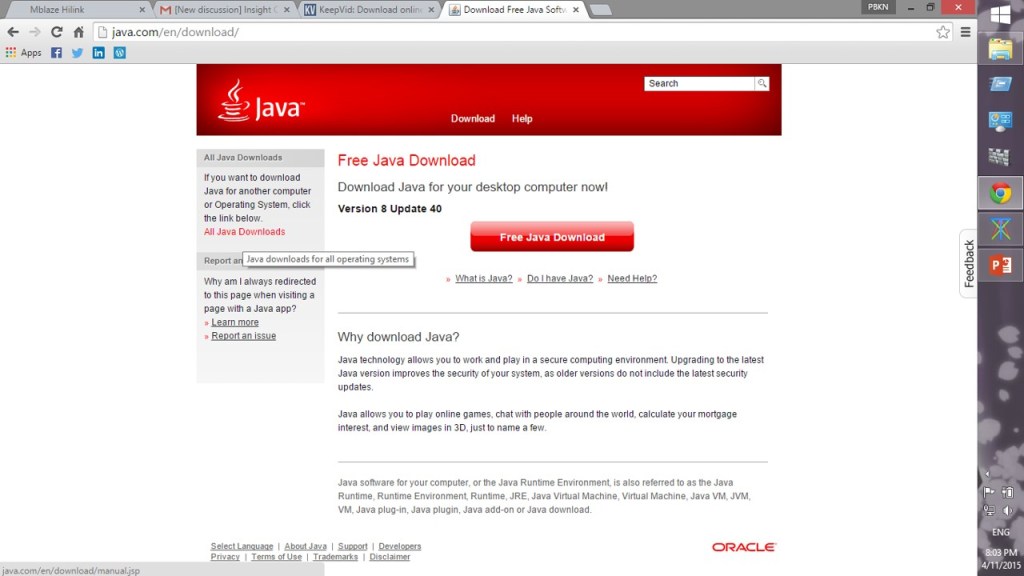The image size is (1024, 576).
Task: Follow the All Java Downloads link
Action: (244, 232)
